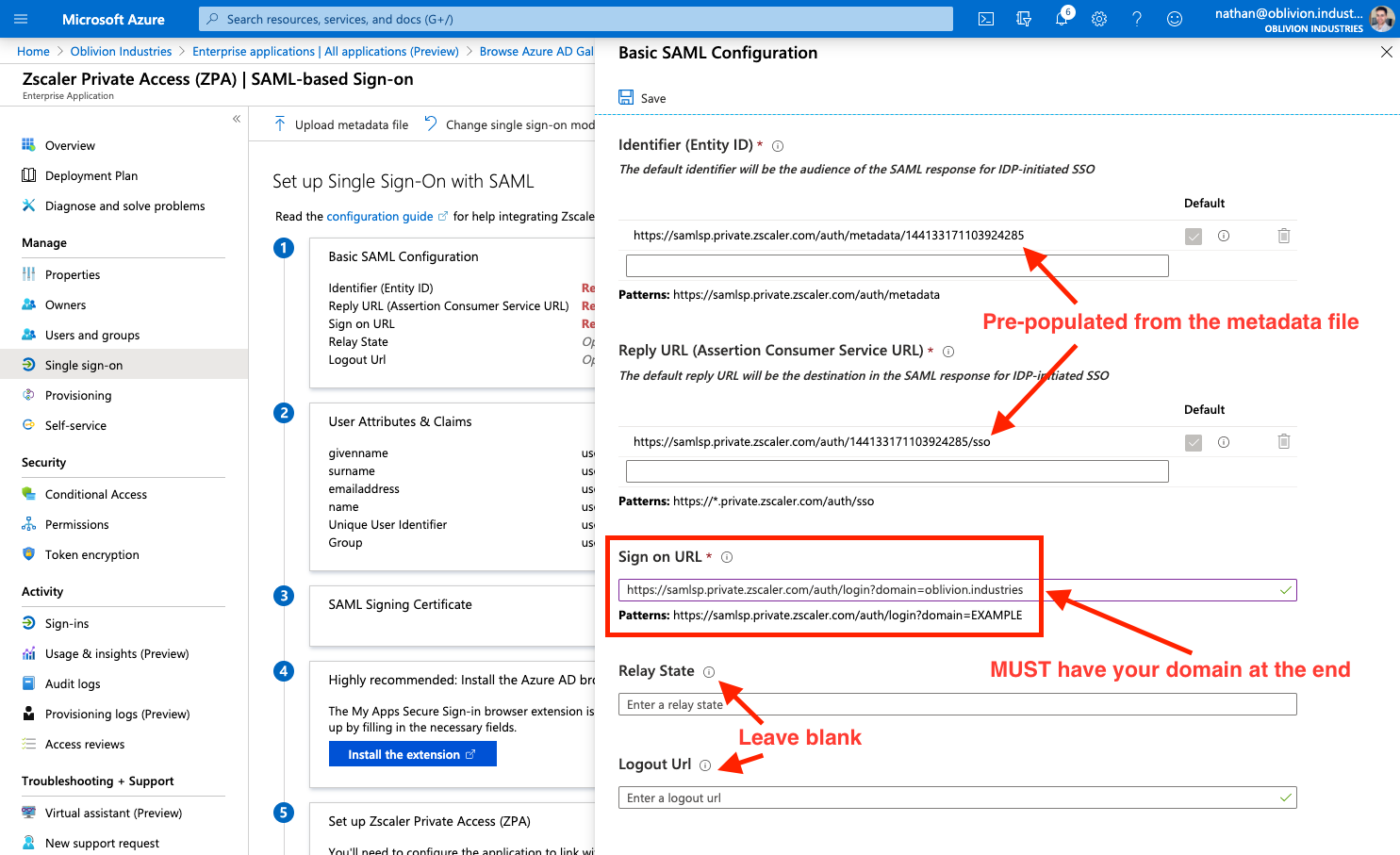Open Conditional Access in the sidebar
Screen dimensions: 1400x855
96,494
